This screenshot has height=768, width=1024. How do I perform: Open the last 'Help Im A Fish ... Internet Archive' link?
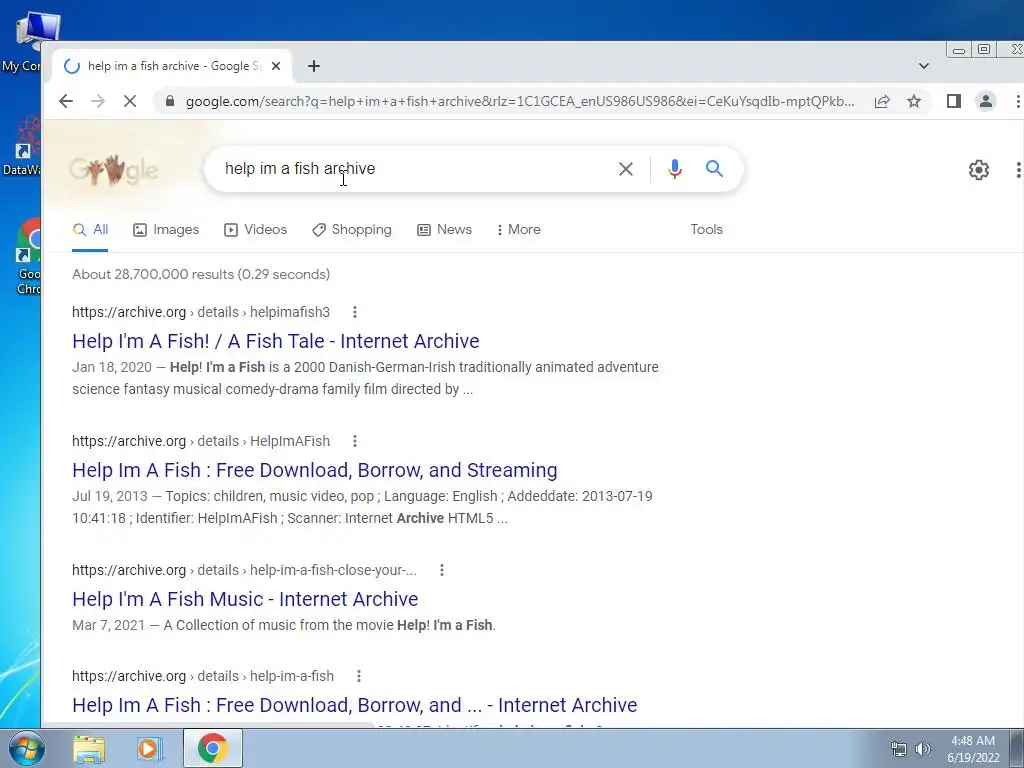pos(355,705)
